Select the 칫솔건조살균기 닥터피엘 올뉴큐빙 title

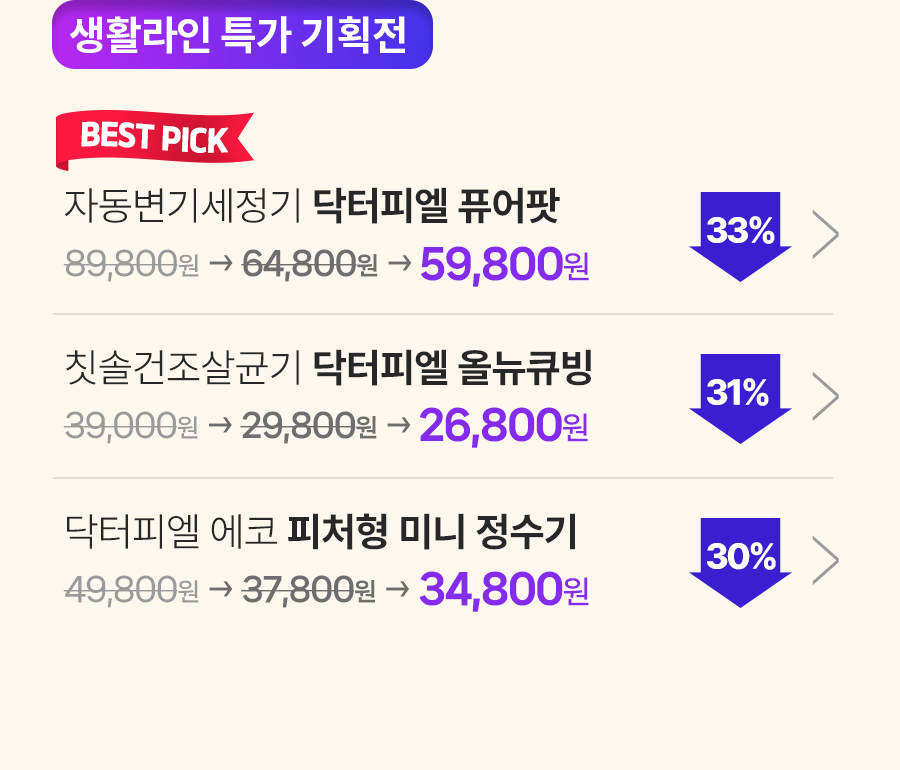tap(328, 368)
